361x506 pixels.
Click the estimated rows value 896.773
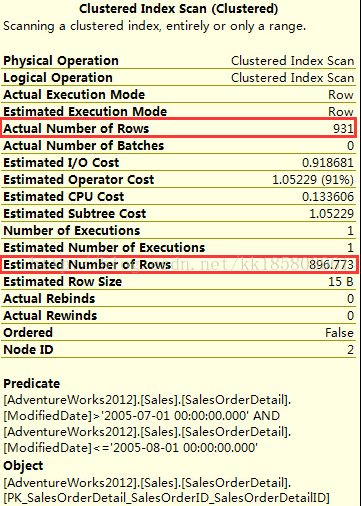coord(331,265)
